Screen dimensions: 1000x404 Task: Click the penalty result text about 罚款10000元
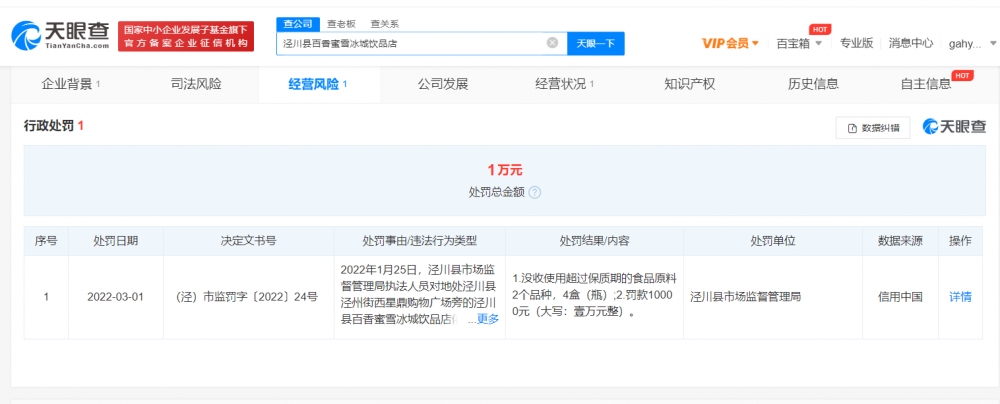[594, 296]
